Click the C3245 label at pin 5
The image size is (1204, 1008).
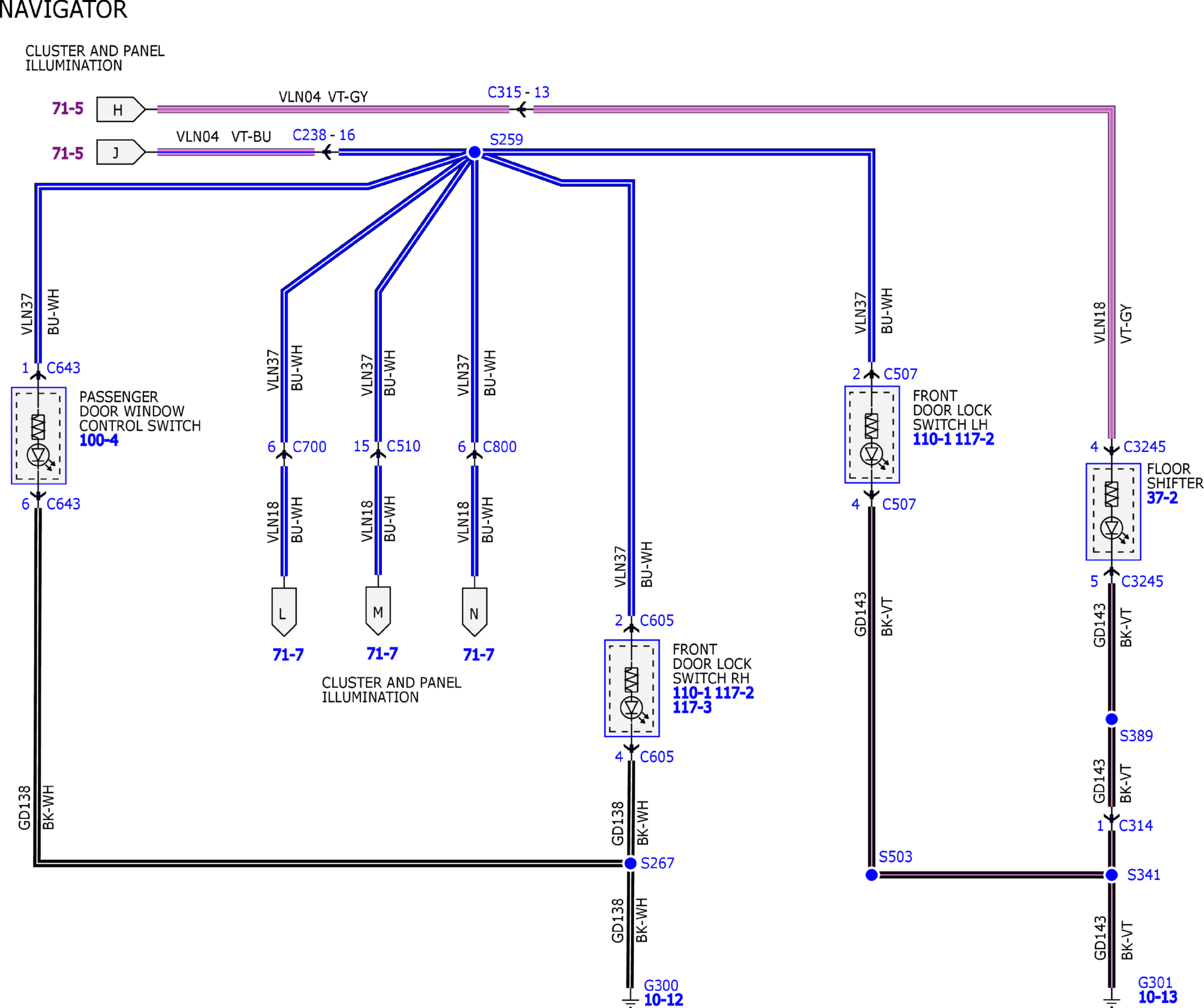(1142, 582)
